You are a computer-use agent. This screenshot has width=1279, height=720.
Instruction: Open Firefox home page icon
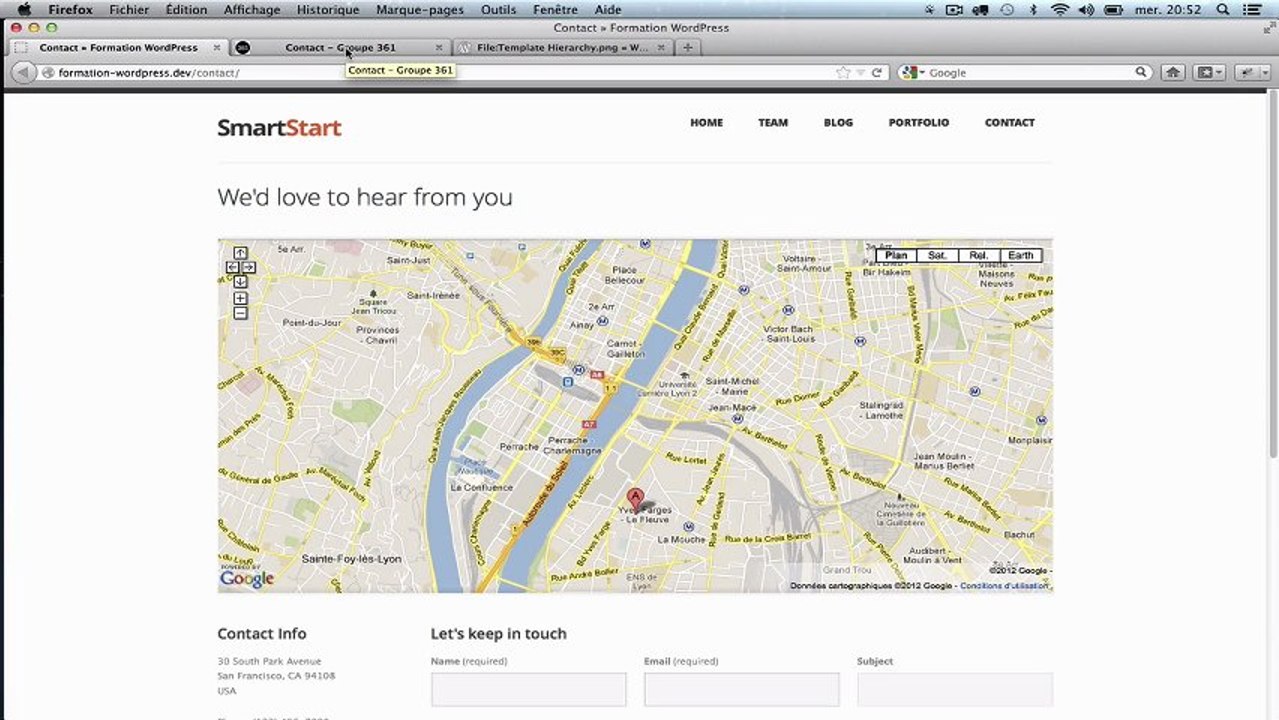click(x=1173, y=72)
